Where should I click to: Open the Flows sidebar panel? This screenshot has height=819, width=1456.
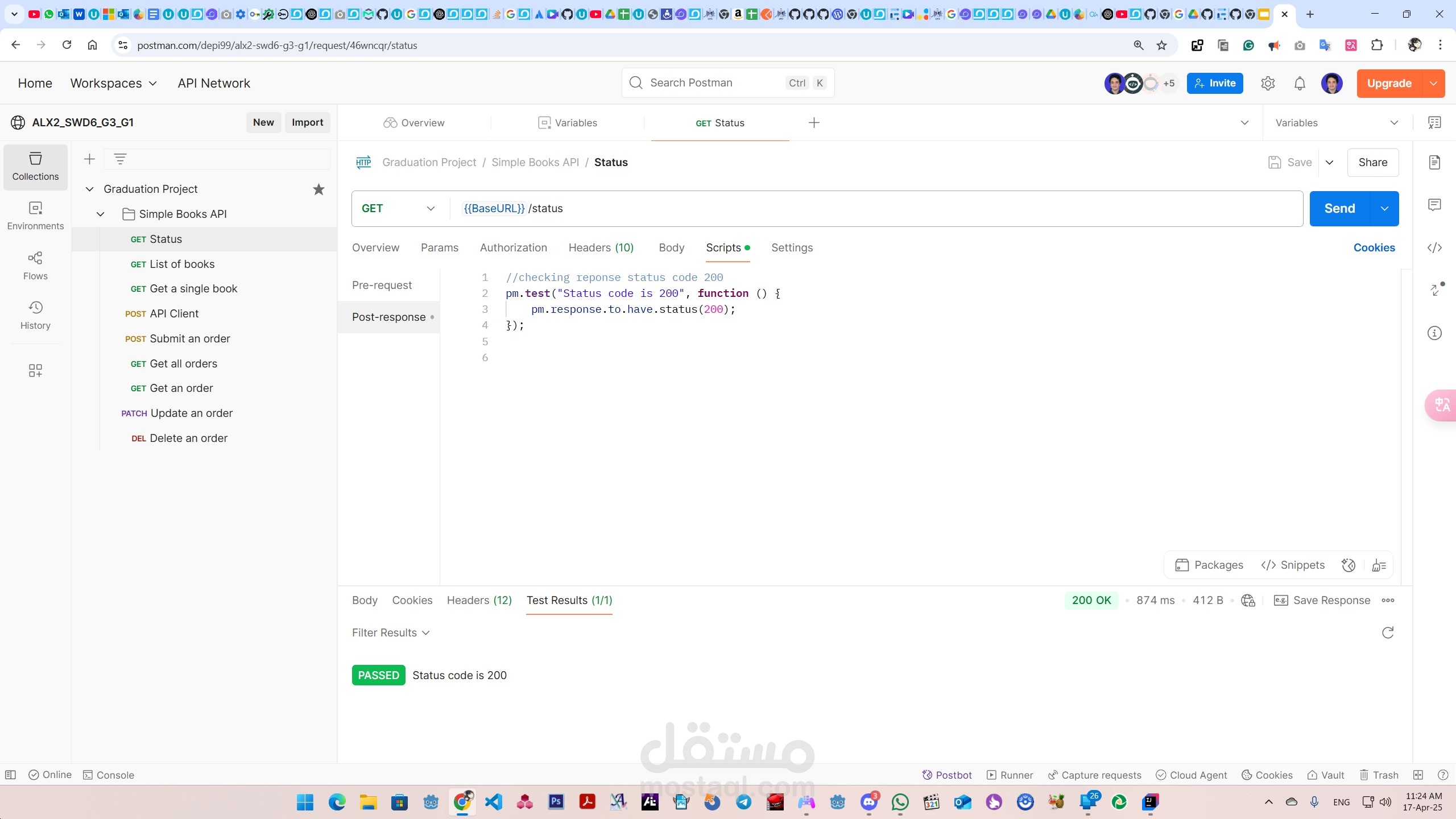pos(35,266)
